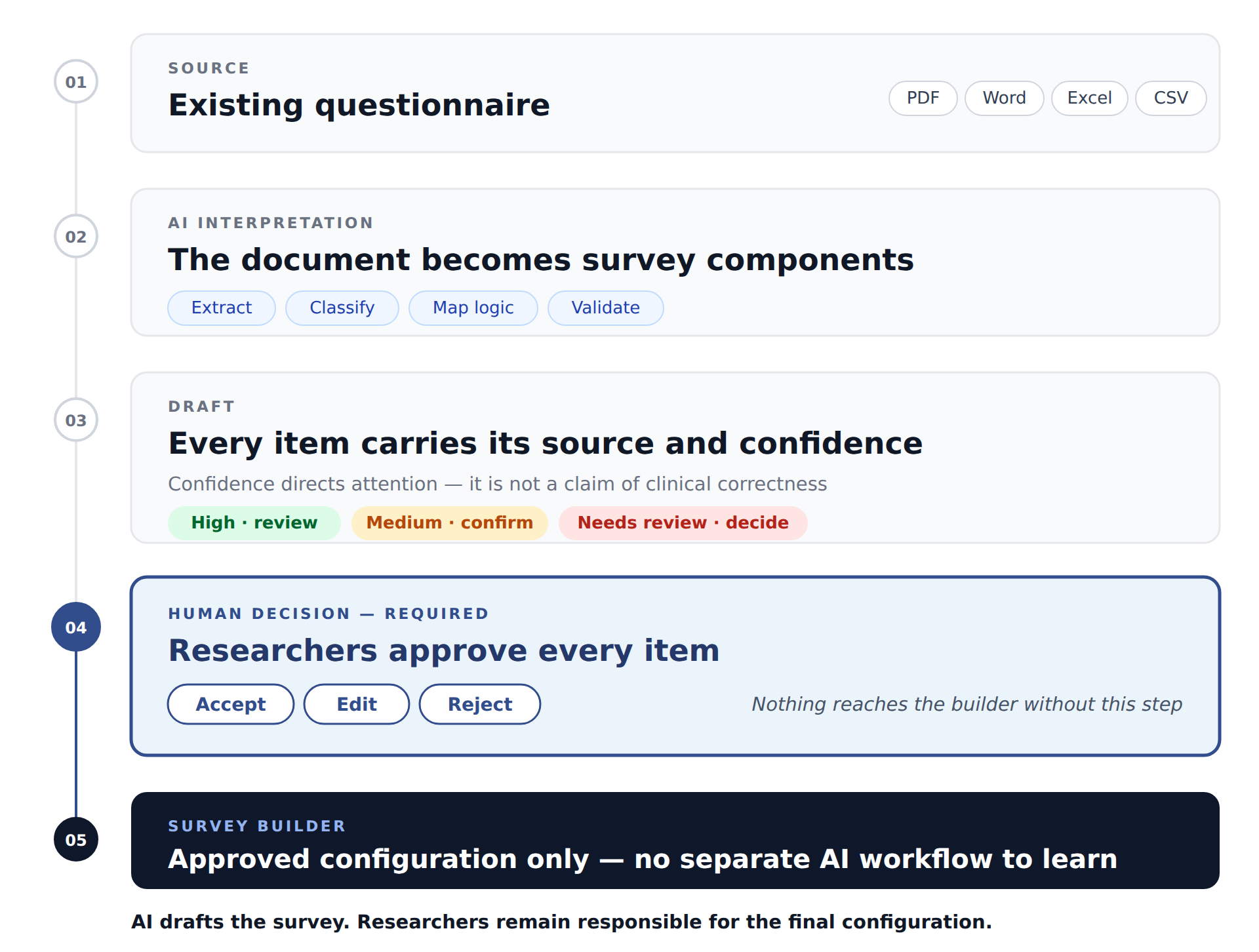
Task: Click the 'SURVEY BUILDER' label
Action: click(257, 826)
